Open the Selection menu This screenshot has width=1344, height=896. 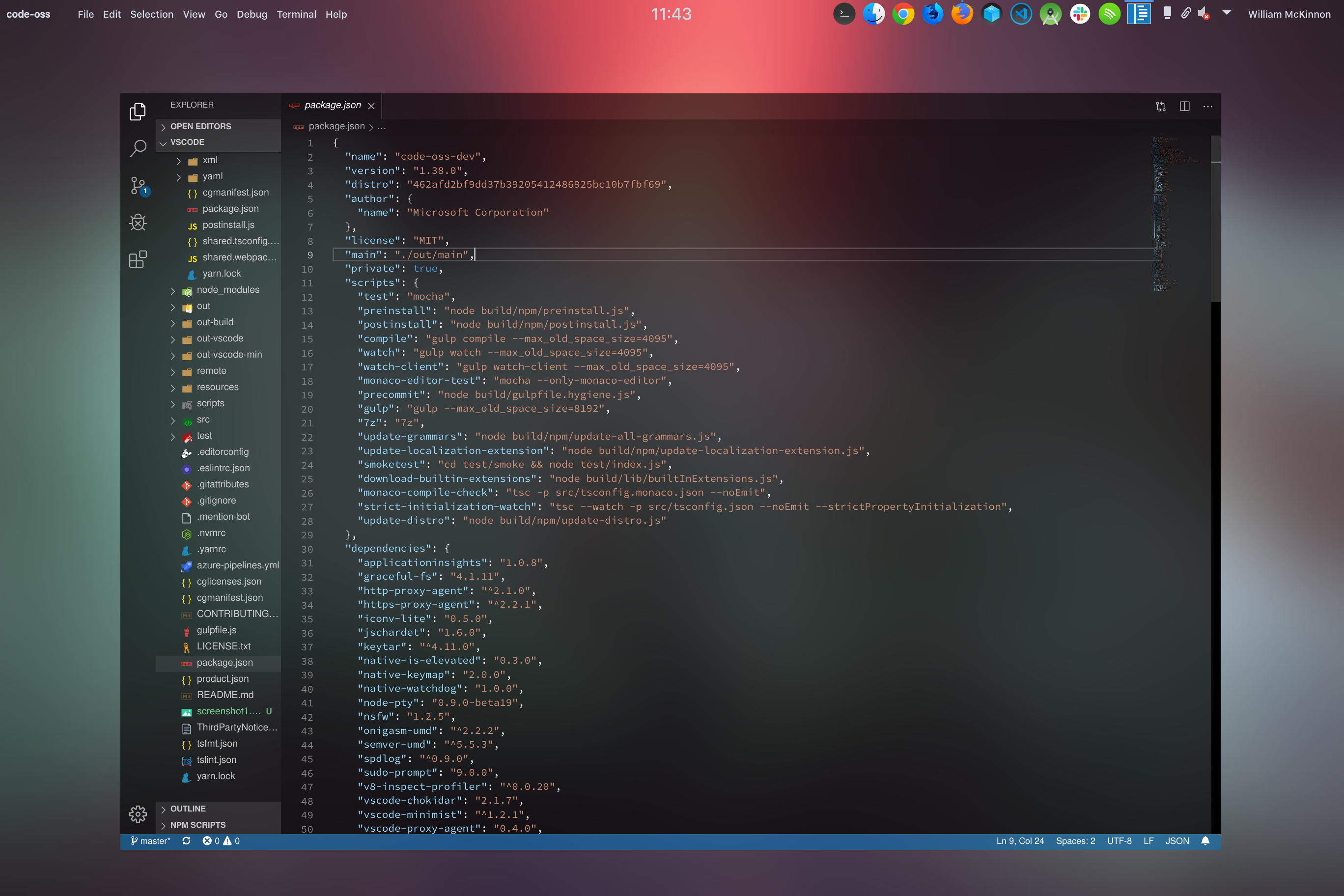(x=151, y=14)
